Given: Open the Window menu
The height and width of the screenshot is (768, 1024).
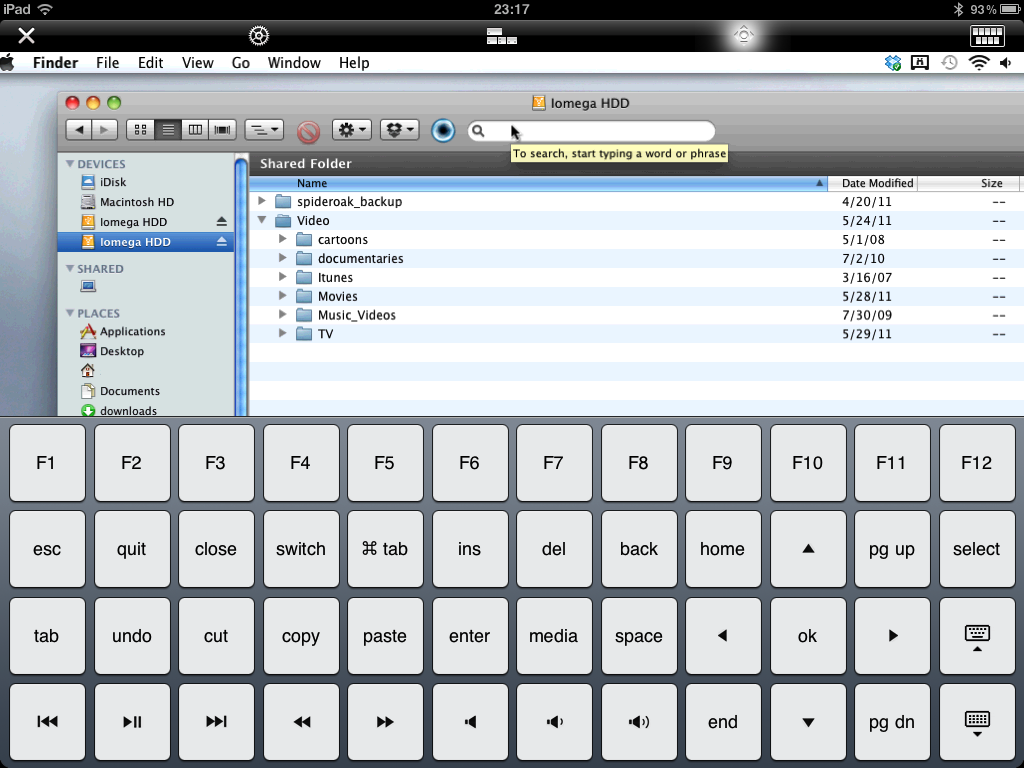Looking at the screenshot, I should pyautogui.click(x=294, y=62).
